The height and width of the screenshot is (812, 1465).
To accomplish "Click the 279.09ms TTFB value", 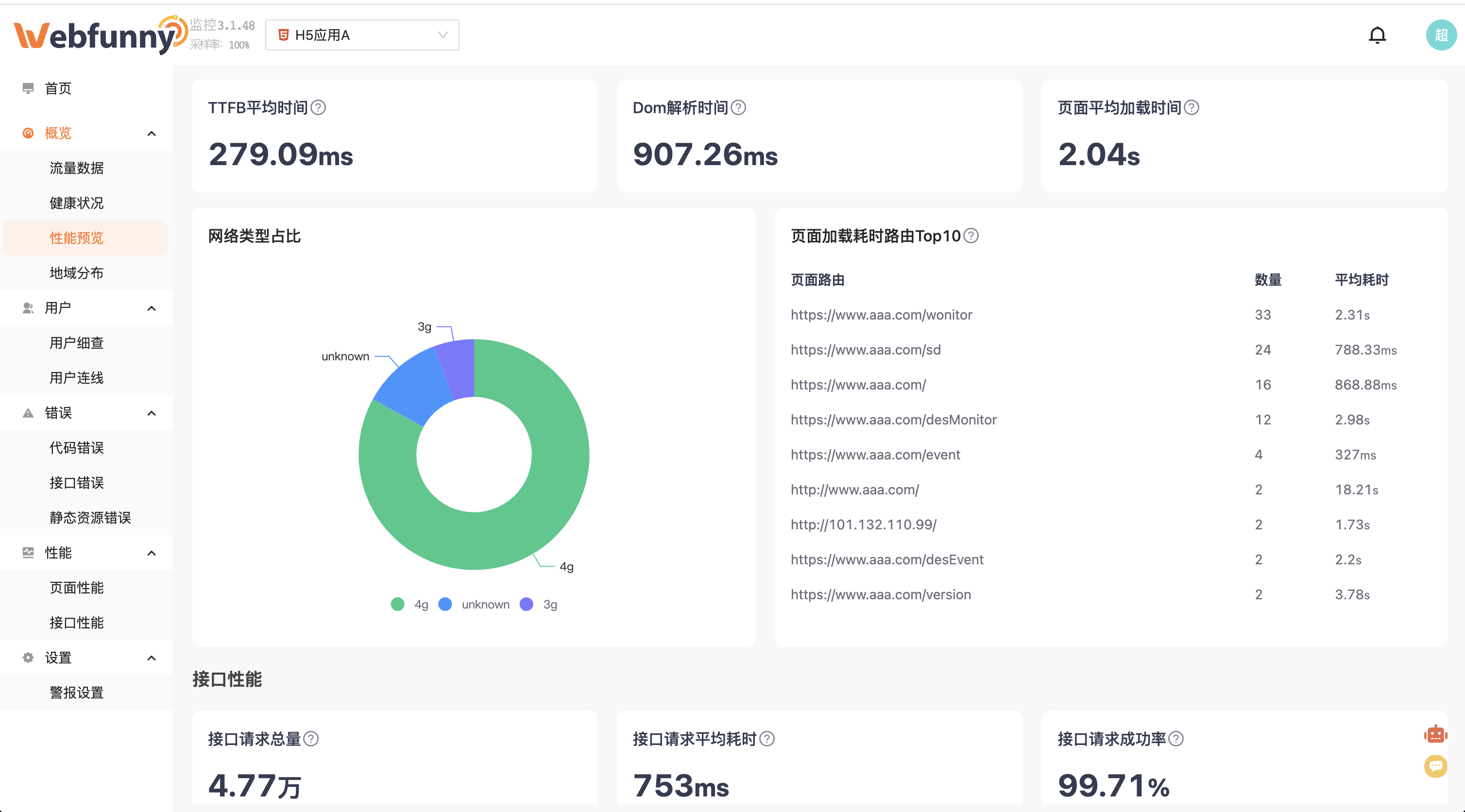I will tap(280, 154).
